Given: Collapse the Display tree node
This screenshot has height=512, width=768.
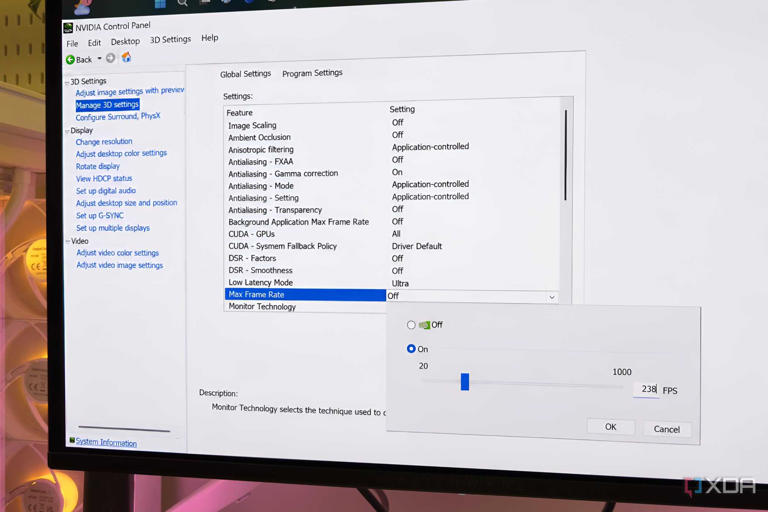Looking at the screenshot, I should pyautogui.click(x=67, y=131).
